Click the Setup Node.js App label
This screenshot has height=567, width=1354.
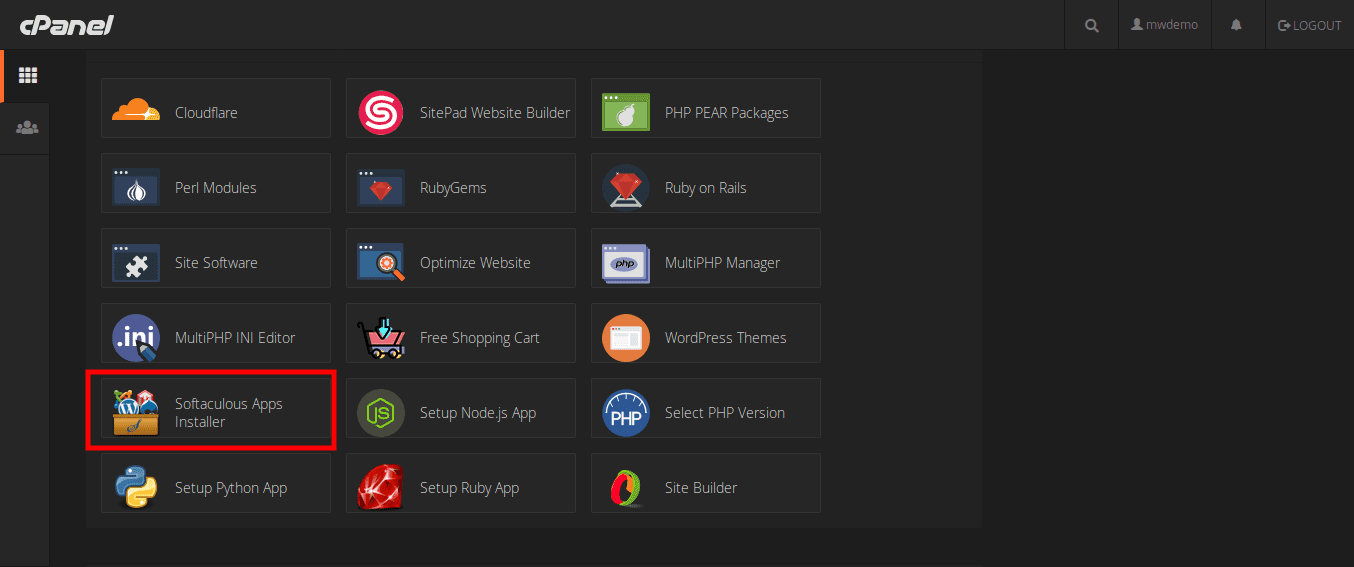click(478, 413)
